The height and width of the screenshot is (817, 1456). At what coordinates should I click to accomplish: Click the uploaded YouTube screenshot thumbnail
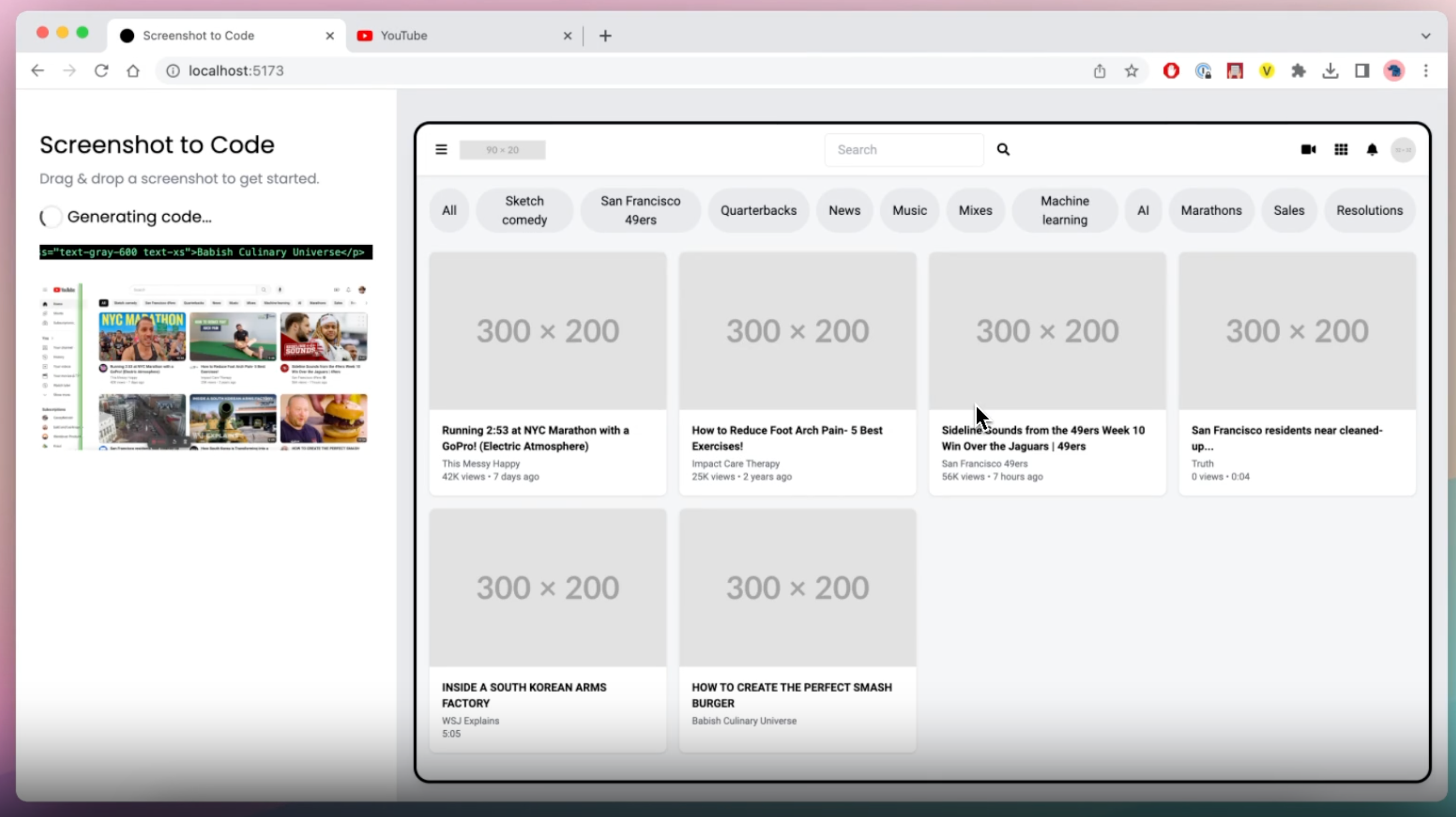point(205,366)
